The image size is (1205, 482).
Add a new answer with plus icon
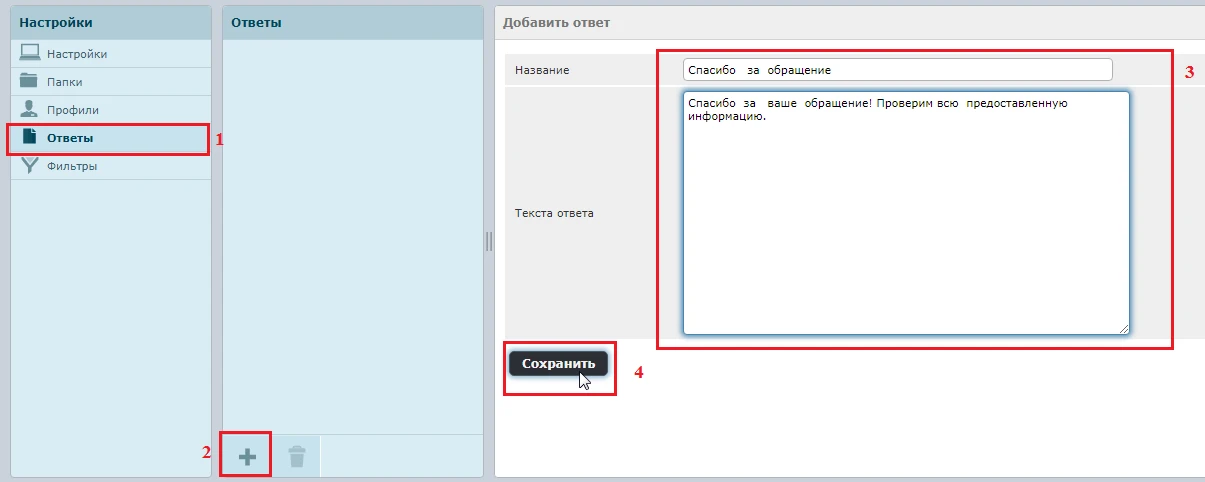pos(246,457)
